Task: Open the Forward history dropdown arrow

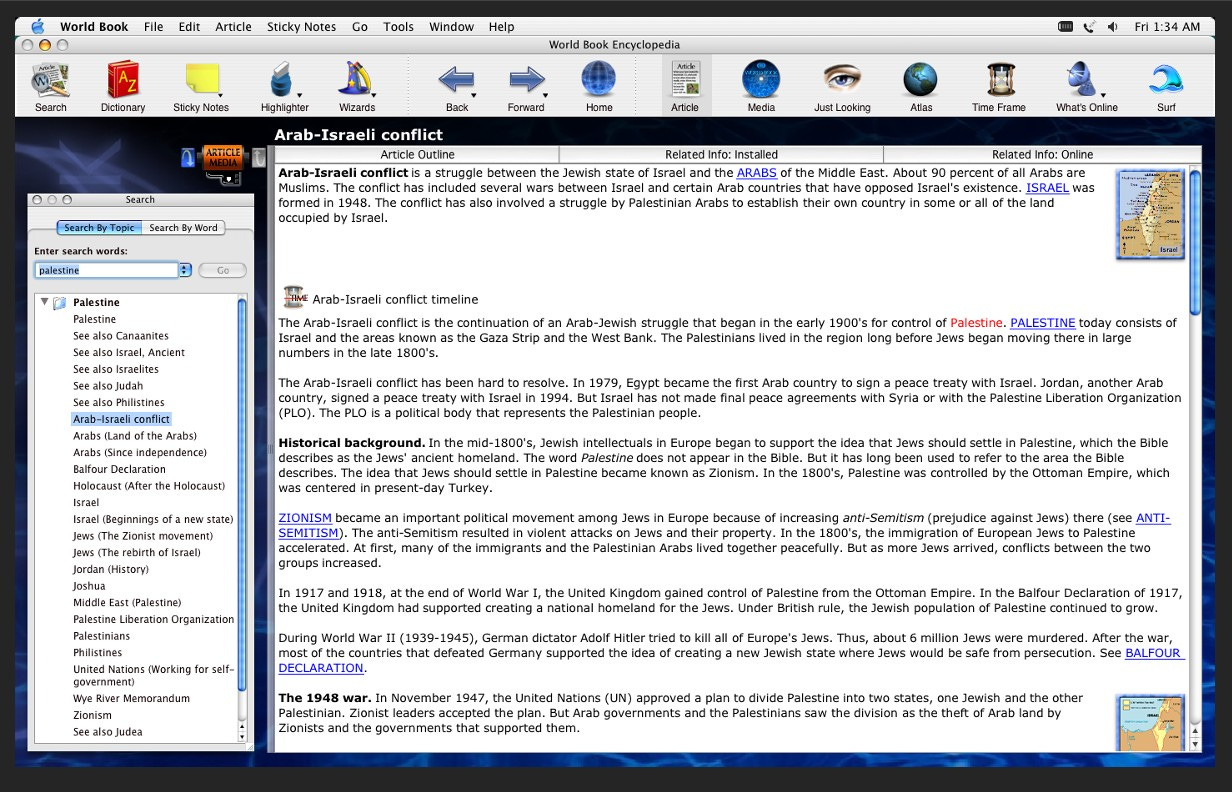Action: pos(545,95)
